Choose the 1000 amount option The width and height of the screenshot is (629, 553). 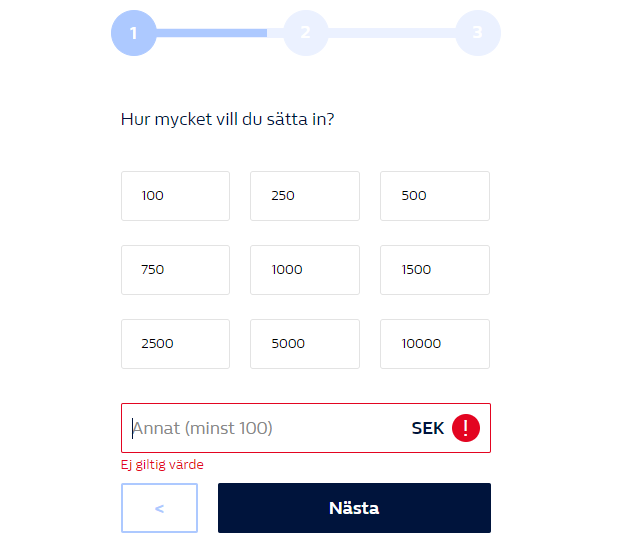(305, 270)
